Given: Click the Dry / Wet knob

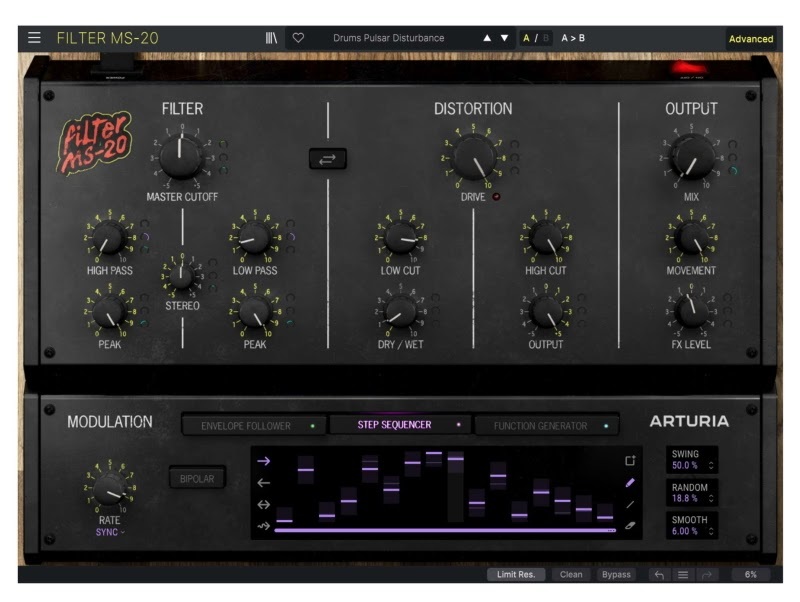Looking at the screenshot, I should pos(401,312).
